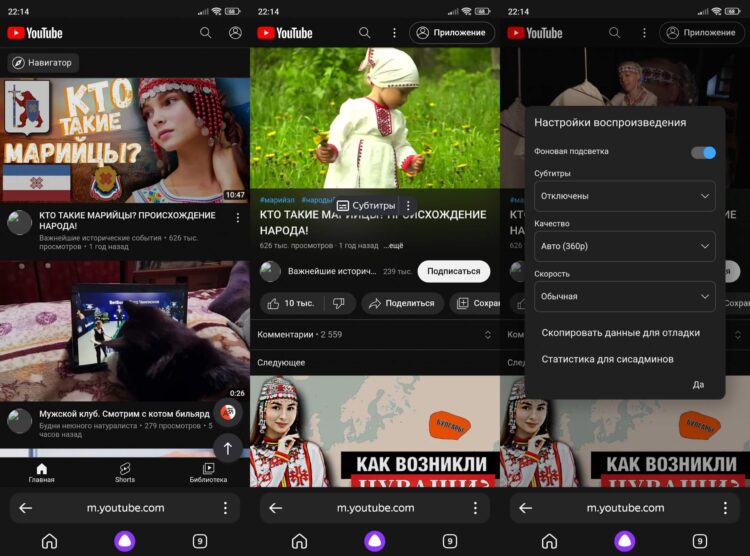The height and width of the screenshot is (556, 750).
Task: Tap the search icon in the right screen
Action: (615, 33)
